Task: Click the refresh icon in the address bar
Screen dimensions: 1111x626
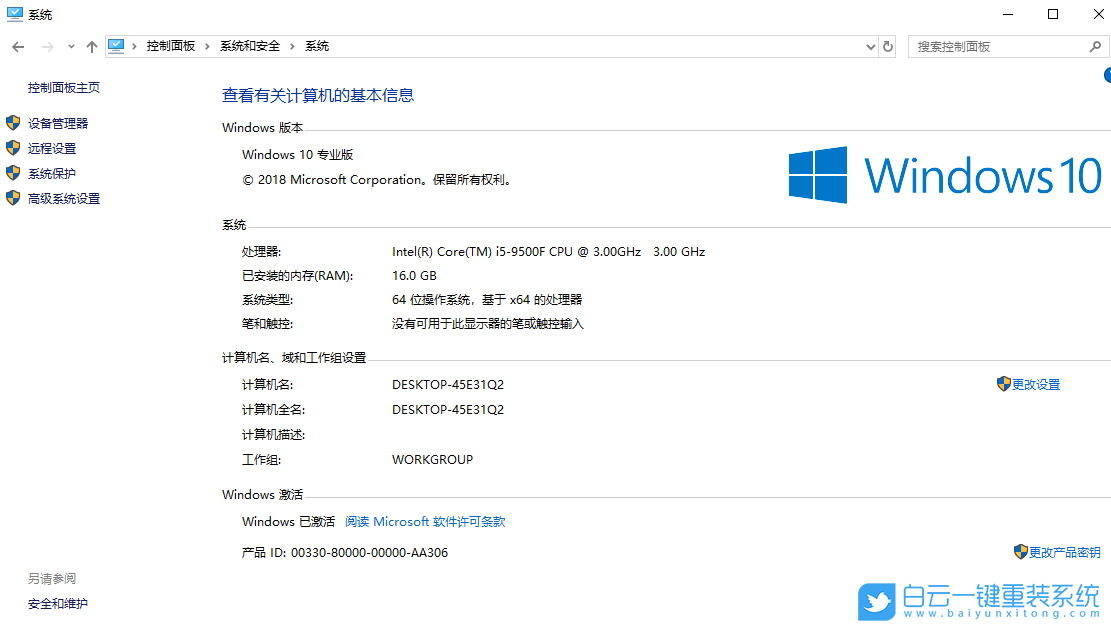Action: coord(888,46)
